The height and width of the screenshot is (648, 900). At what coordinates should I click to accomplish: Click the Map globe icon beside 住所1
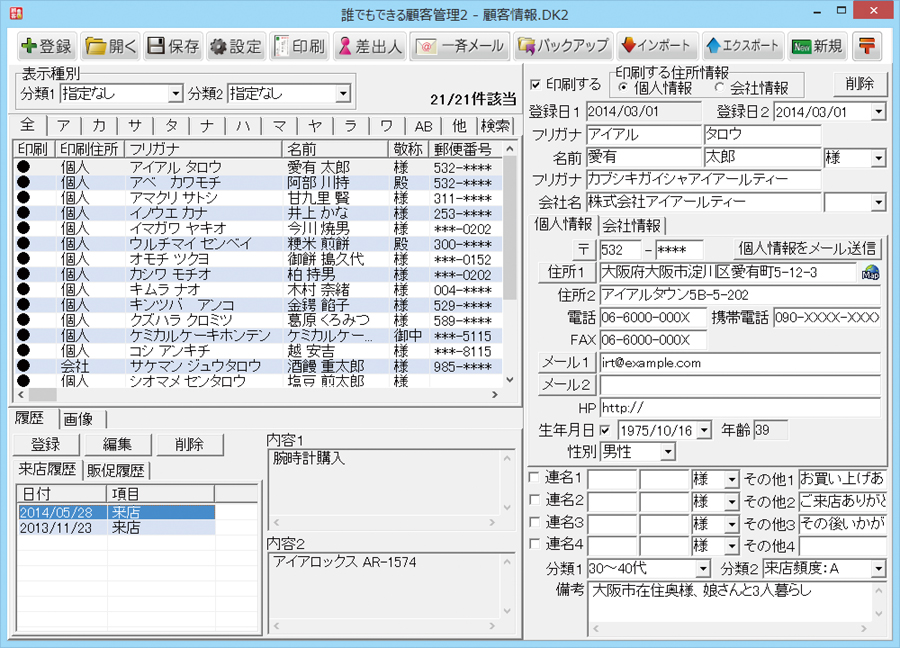[x=870, y=272]
